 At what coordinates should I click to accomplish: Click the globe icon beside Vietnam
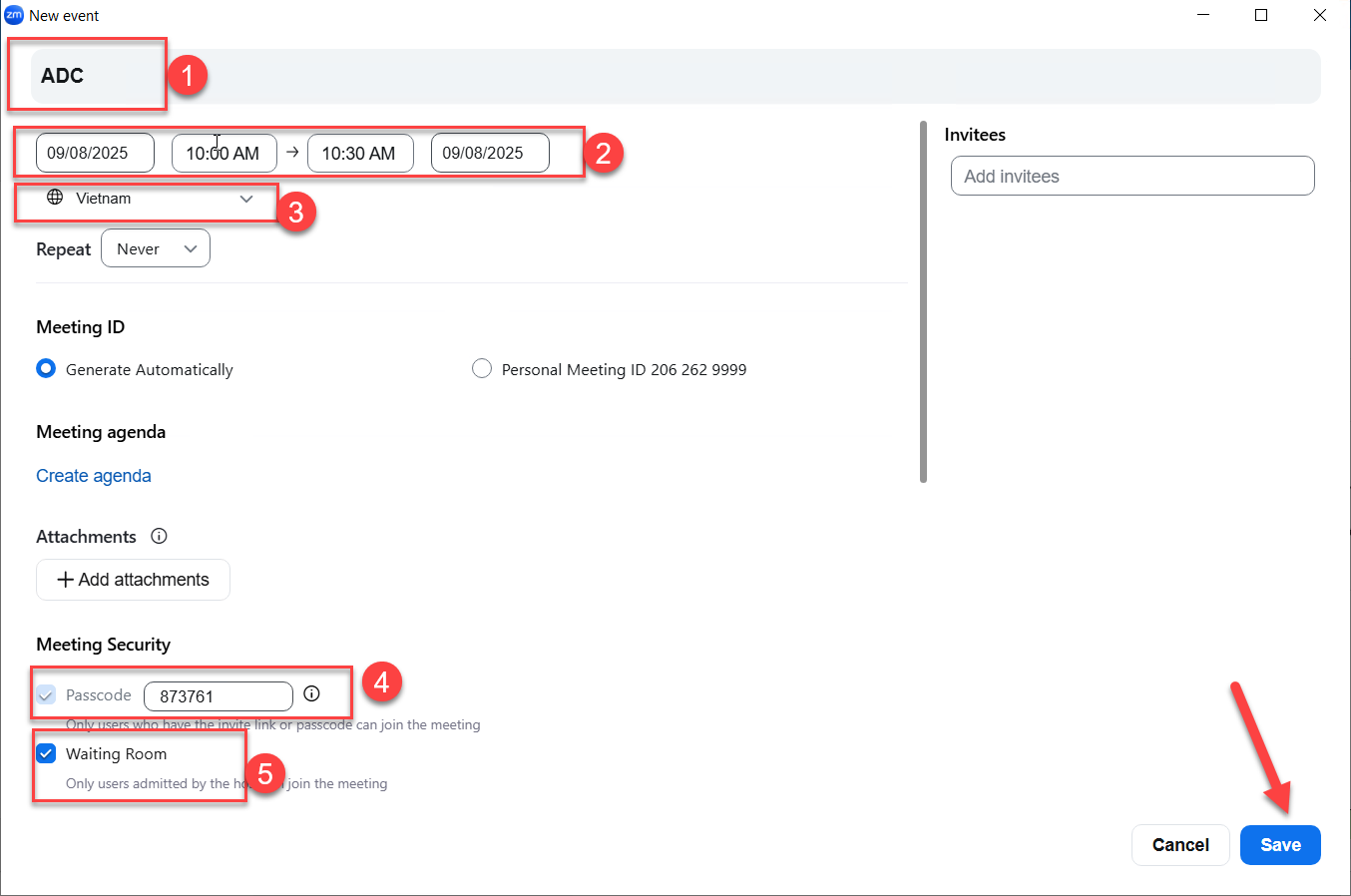coord(55,198)
